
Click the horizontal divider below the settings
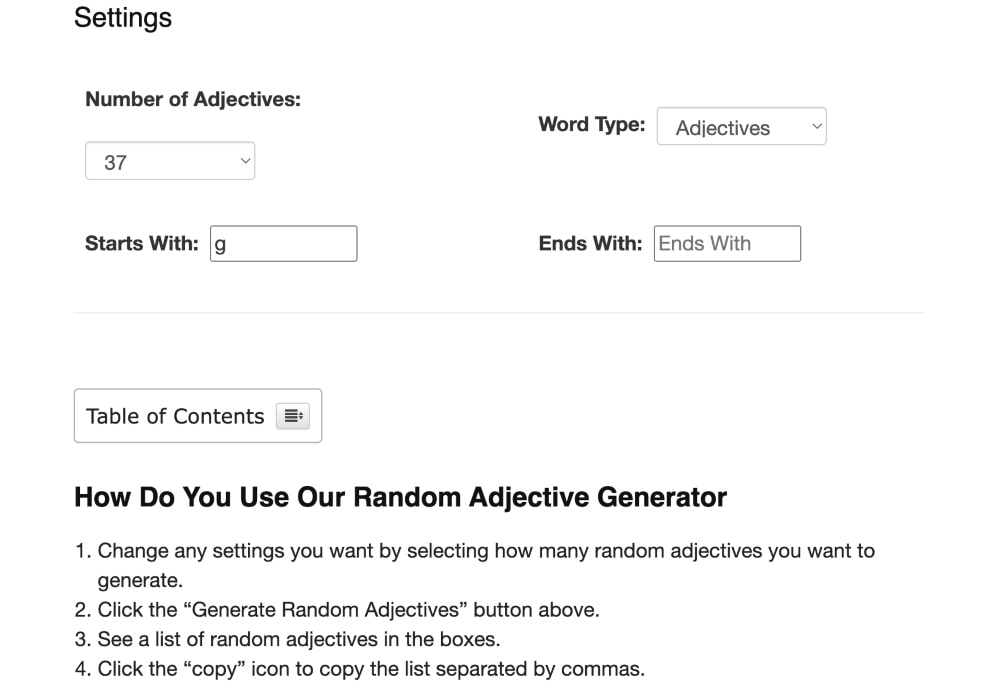[500, 312]
